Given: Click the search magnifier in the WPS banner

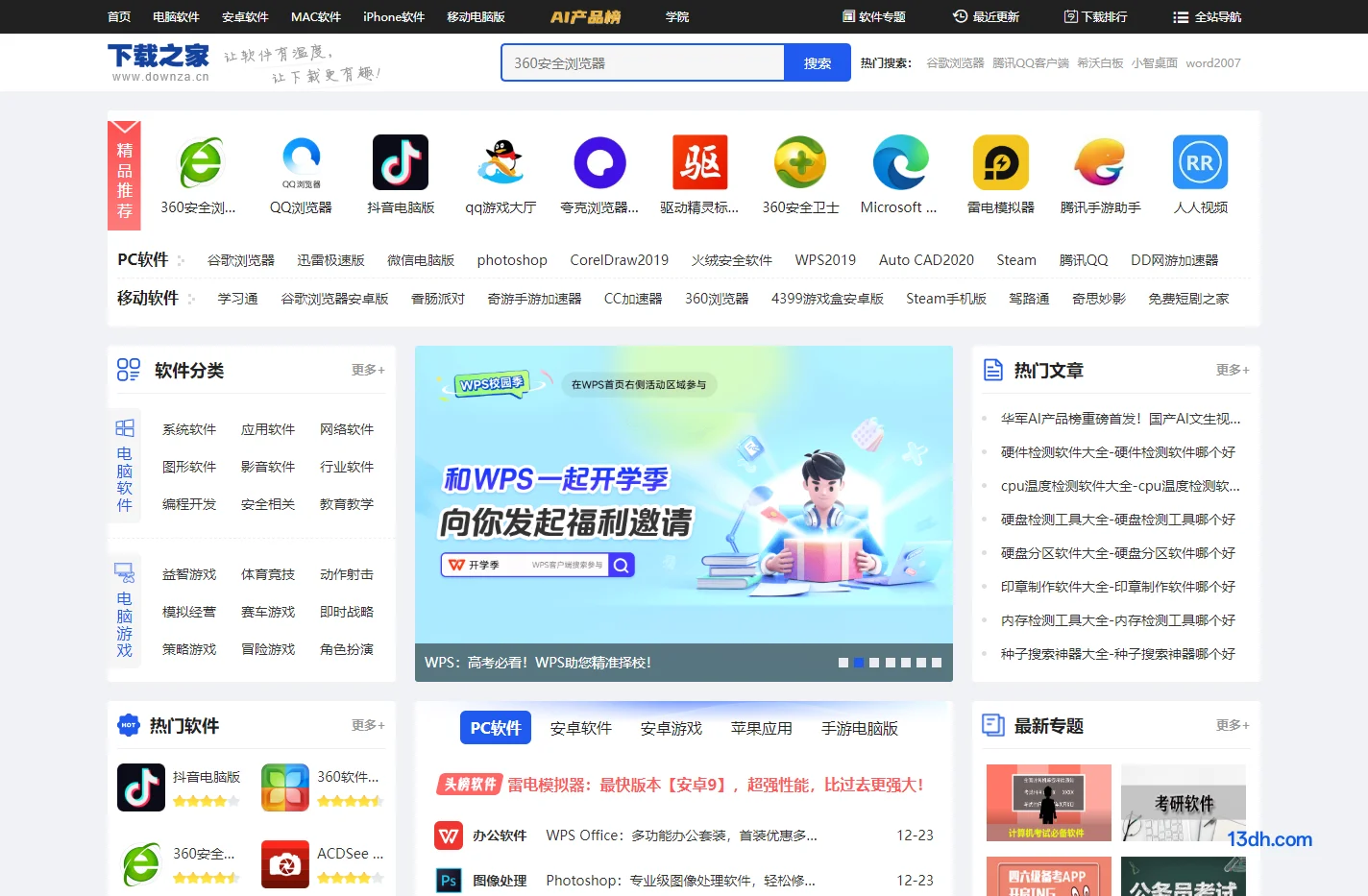Looking at the screenshot, I should point(622,565).
